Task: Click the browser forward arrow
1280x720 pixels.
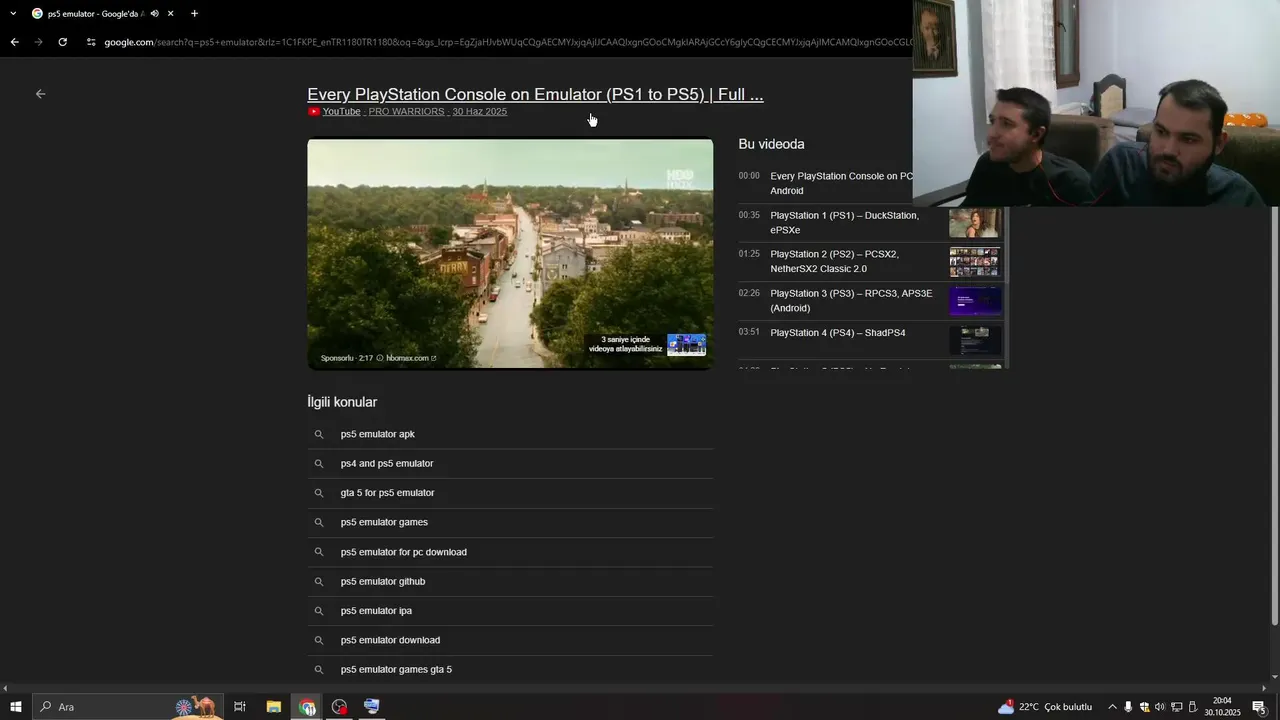Action: click(x=38, y=42)
